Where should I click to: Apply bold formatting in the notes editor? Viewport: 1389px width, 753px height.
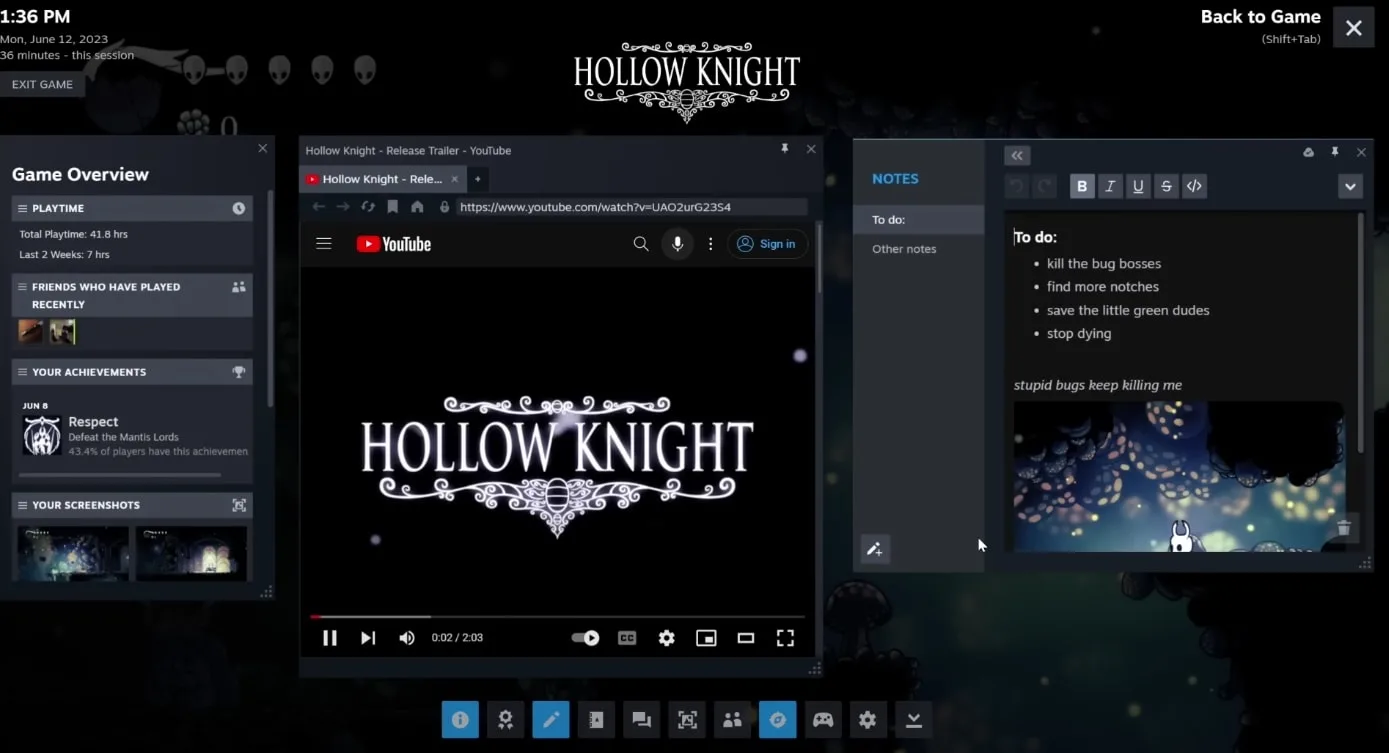click(1082, 186)
